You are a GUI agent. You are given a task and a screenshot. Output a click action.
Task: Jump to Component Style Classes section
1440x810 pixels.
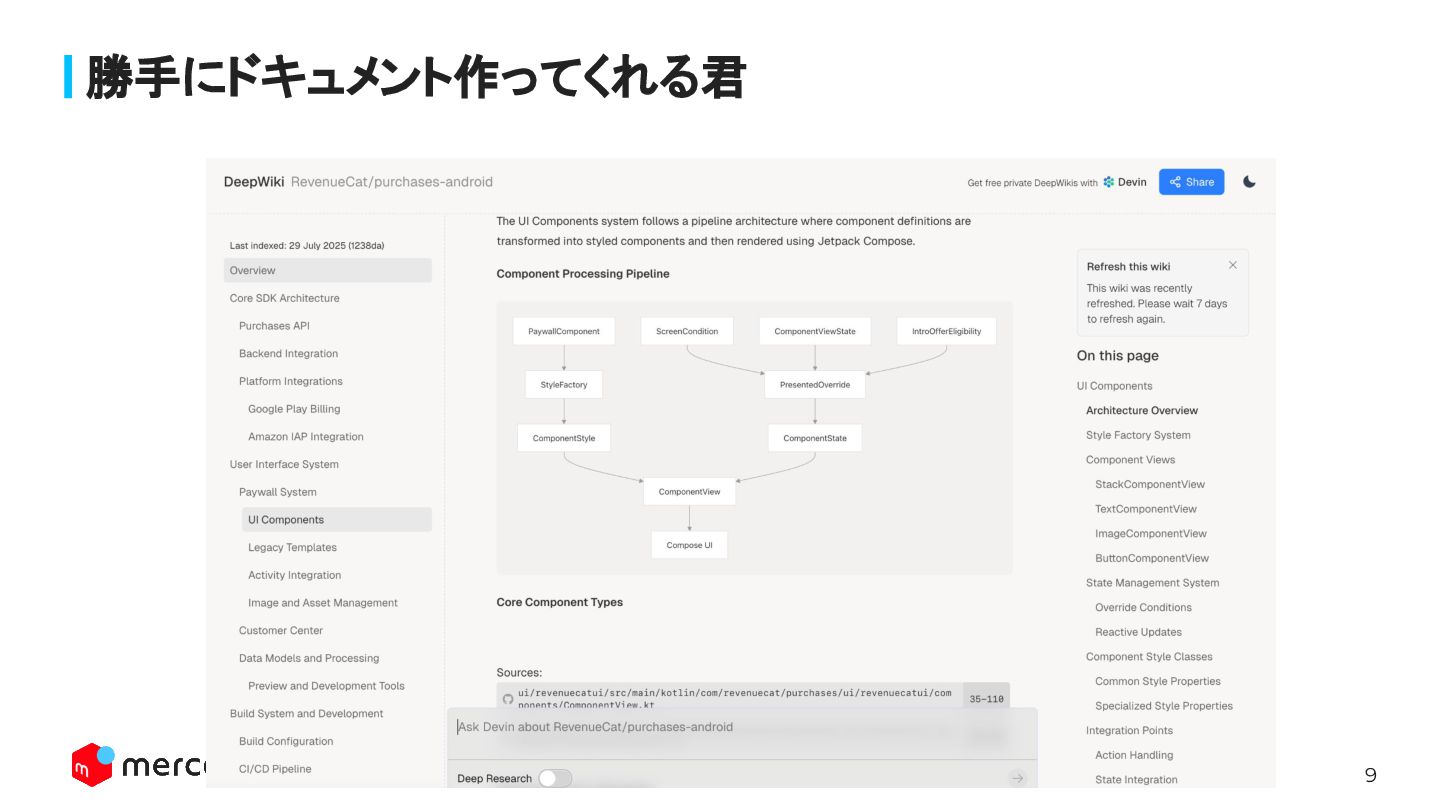pyautogui.click(x=1149, y=657)
